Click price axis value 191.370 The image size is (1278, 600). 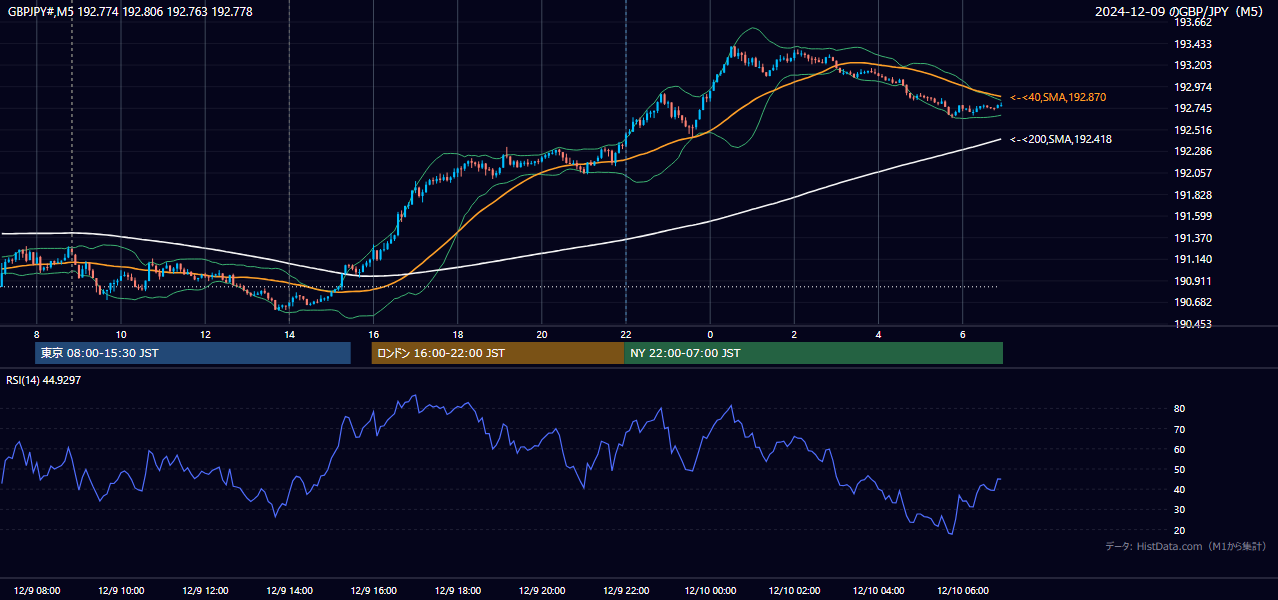[x=1192, y=238]
